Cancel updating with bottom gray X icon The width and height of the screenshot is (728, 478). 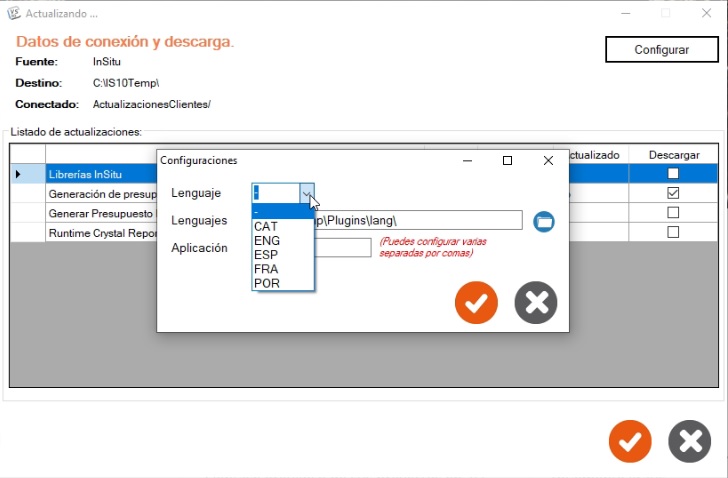tap(689, 441)
